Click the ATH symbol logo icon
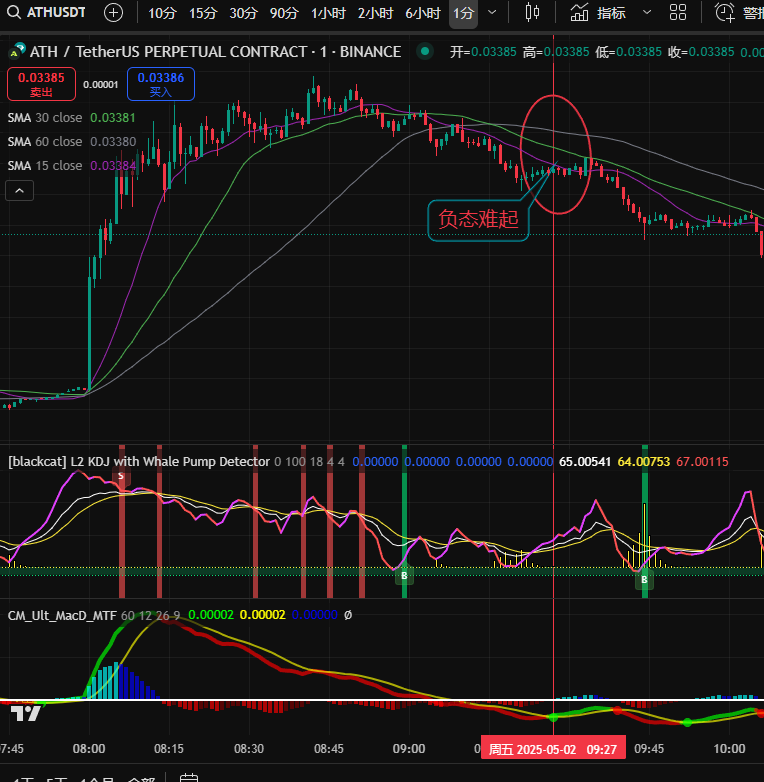 point(17,51)
